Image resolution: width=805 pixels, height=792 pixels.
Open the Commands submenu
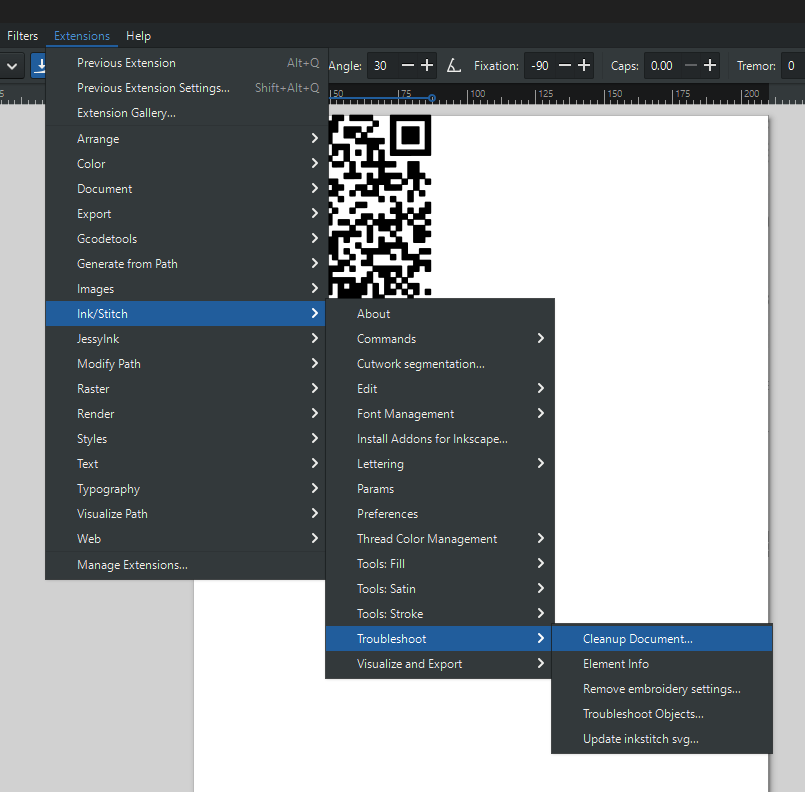(440, 339)
